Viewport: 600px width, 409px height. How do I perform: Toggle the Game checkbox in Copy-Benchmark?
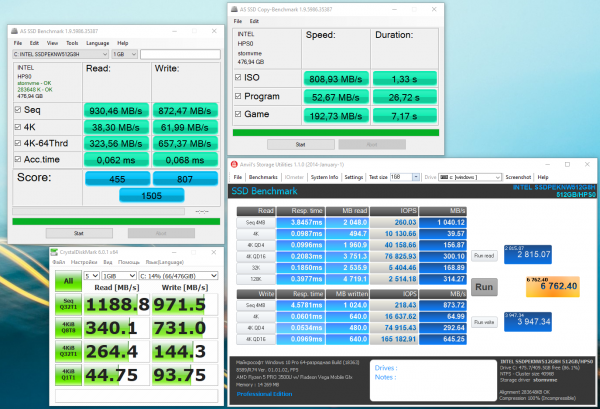[238, 114]
